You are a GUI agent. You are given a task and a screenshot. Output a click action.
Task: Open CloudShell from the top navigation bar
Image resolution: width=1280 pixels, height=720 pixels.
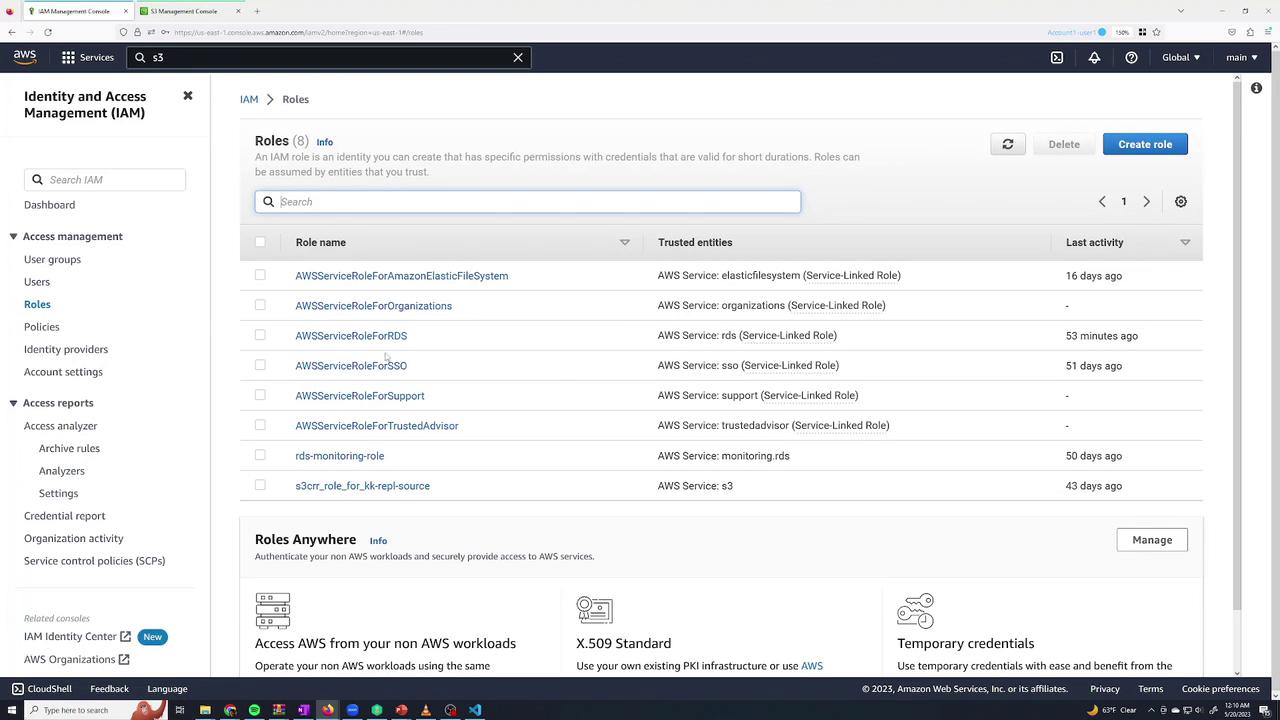1057,57
